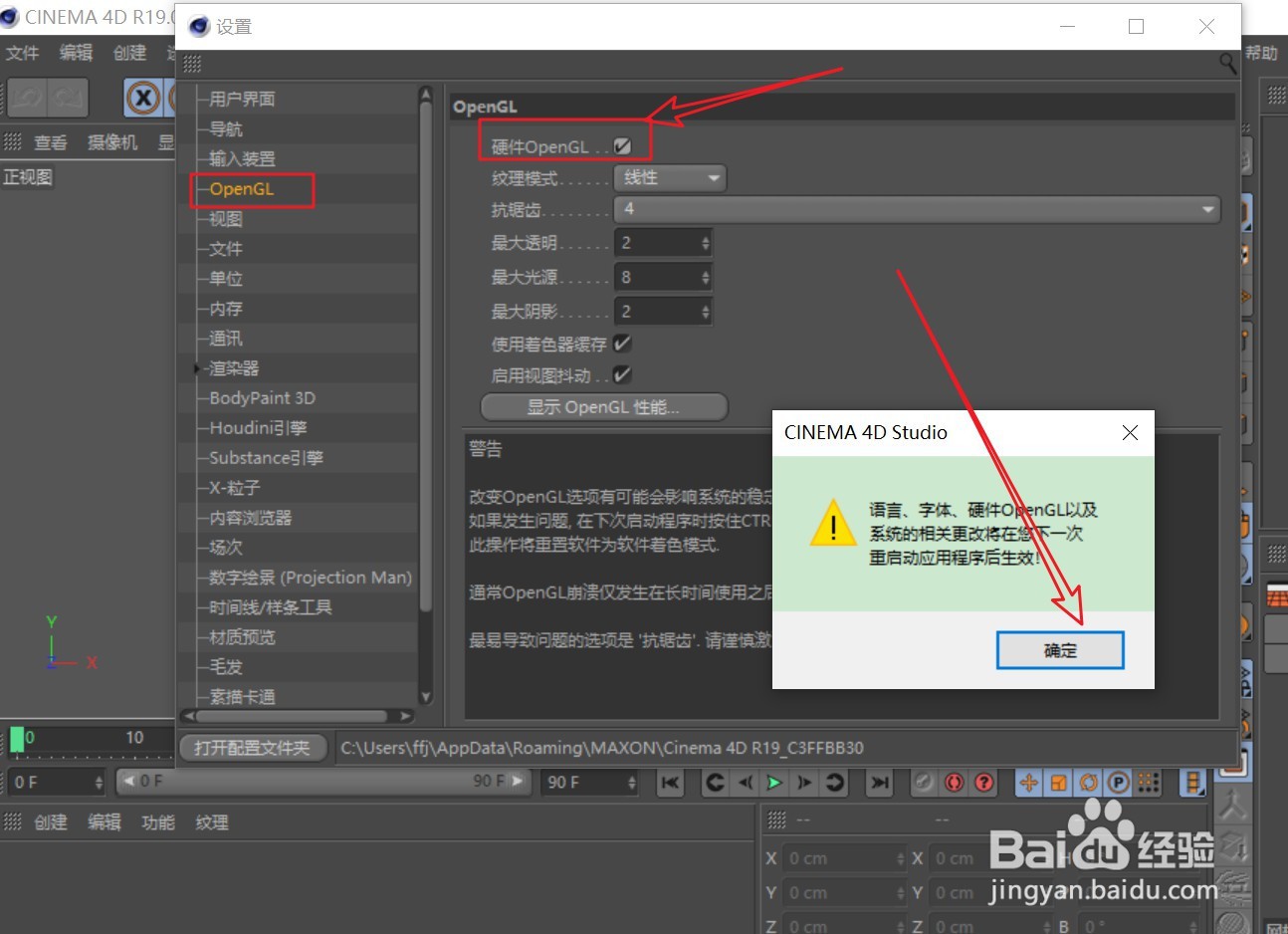This screenshot has width=1288, height=934.
Task: Toggle scale keying orange square icon
Action: click(1059, 783)
